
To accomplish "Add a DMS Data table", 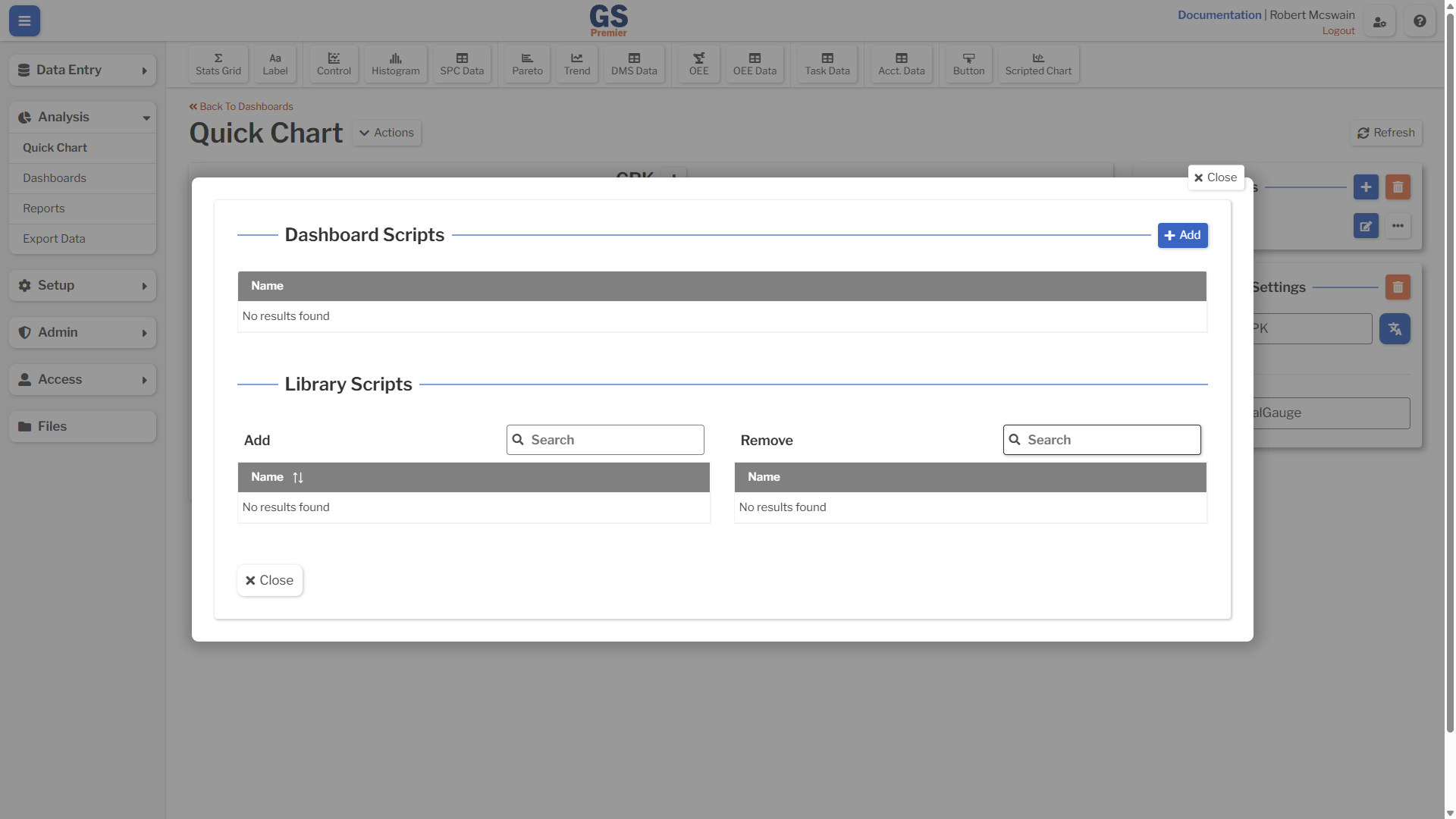I will [634, 64].
